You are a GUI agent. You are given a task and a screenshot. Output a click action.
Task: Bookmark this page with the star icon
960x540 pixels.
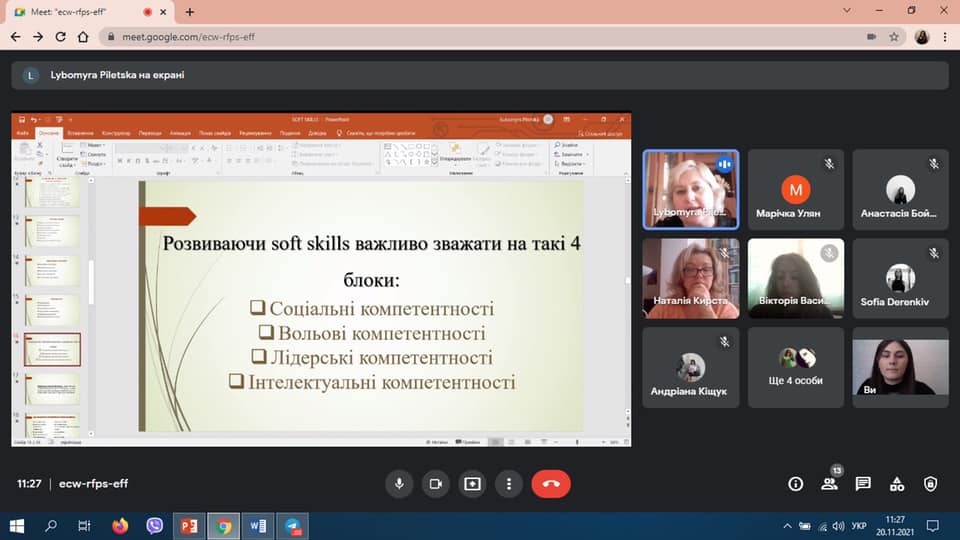[x=894, y=36]
